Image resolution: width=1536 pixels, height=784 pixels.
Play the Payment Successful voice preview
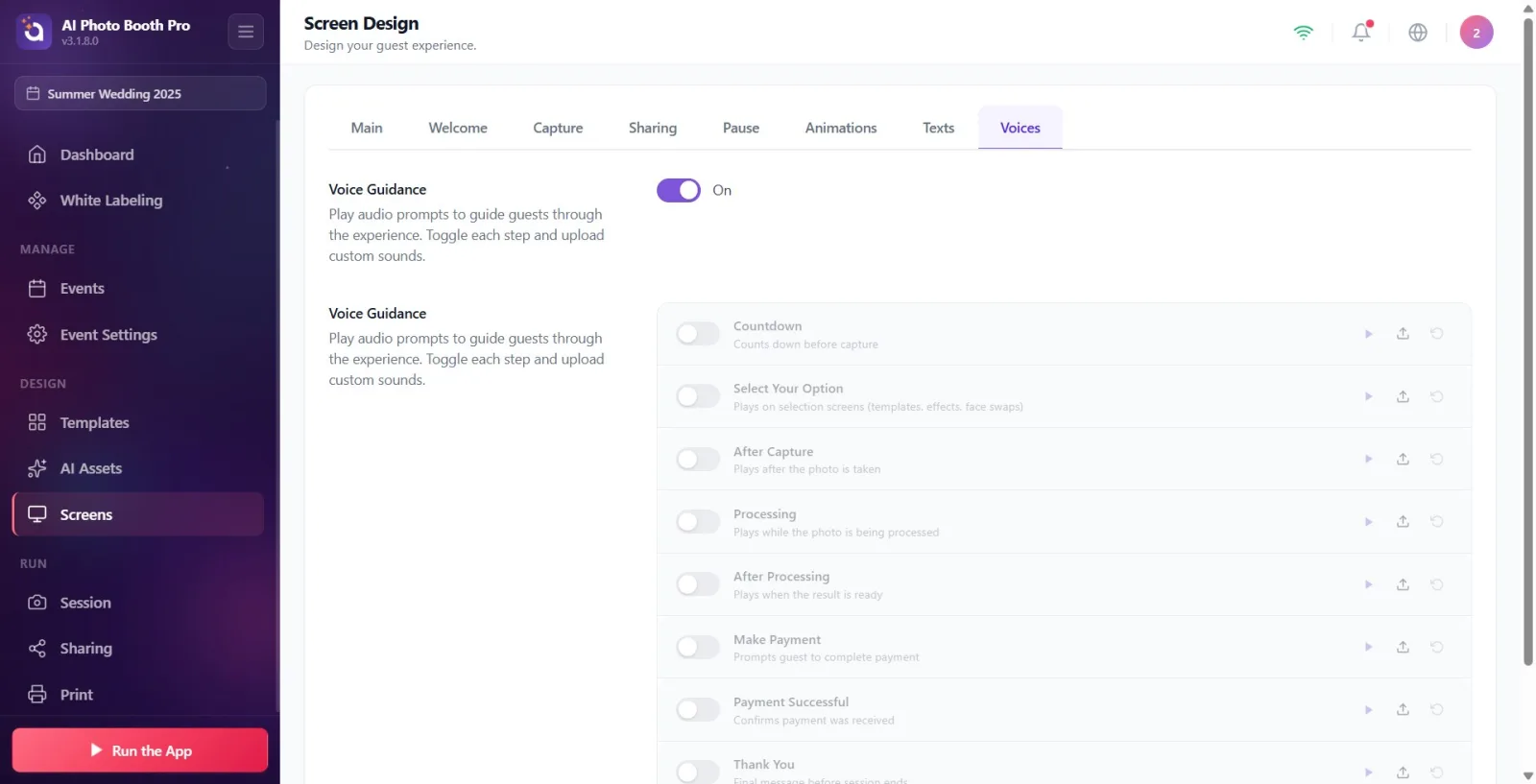click(x=1369, y=710)
